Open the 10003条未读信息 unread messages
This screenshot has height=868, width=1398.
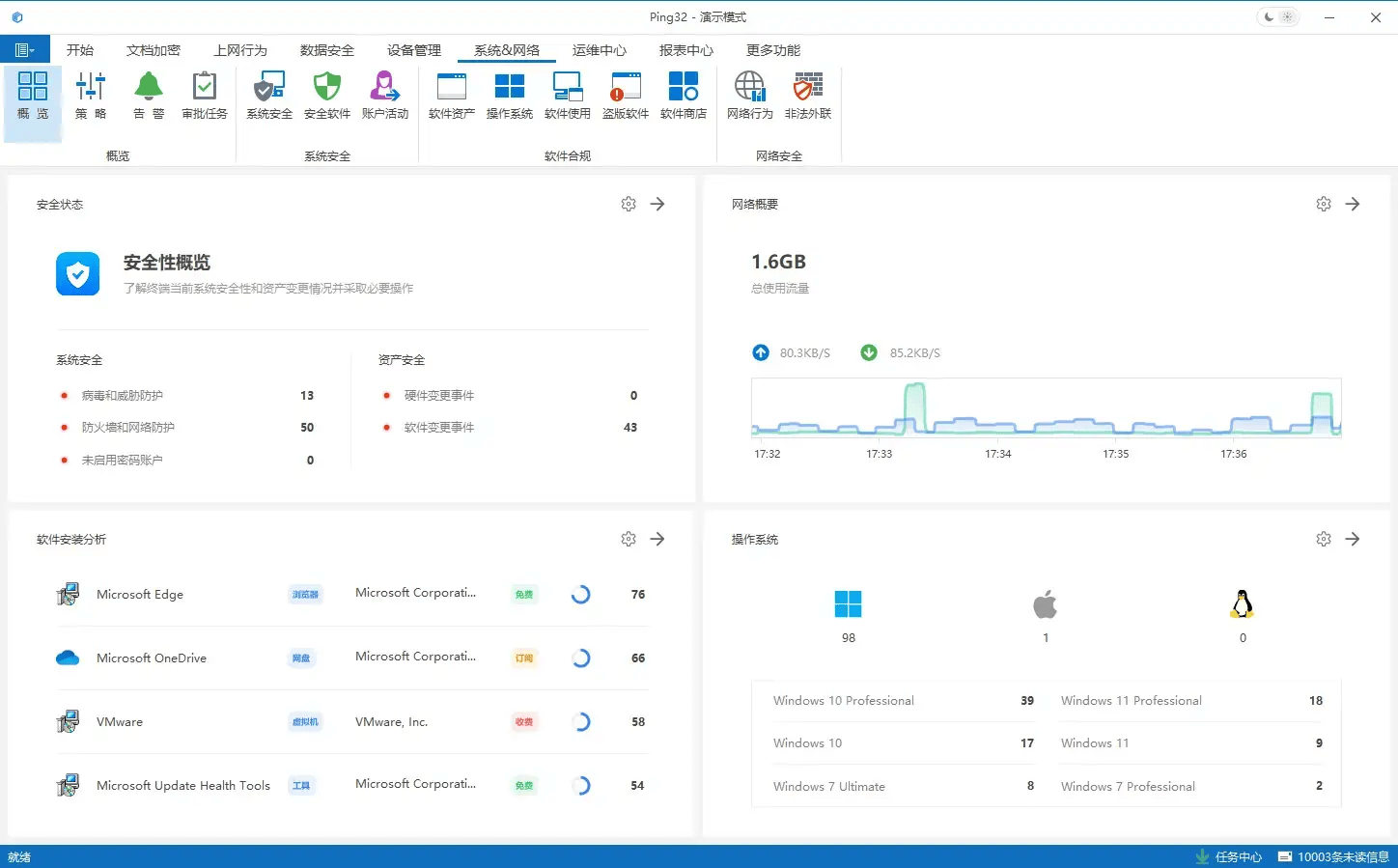click(x=1333, y=856)
